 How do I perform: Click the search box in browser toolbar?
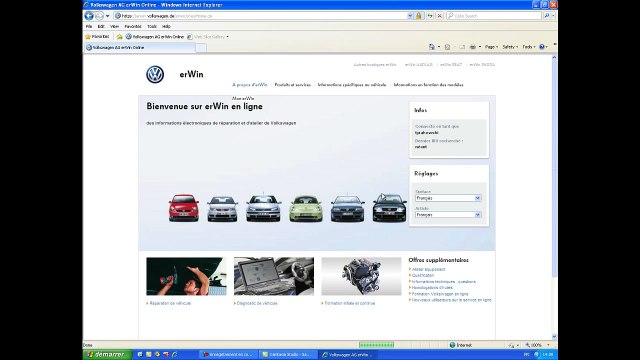point(494,16)
